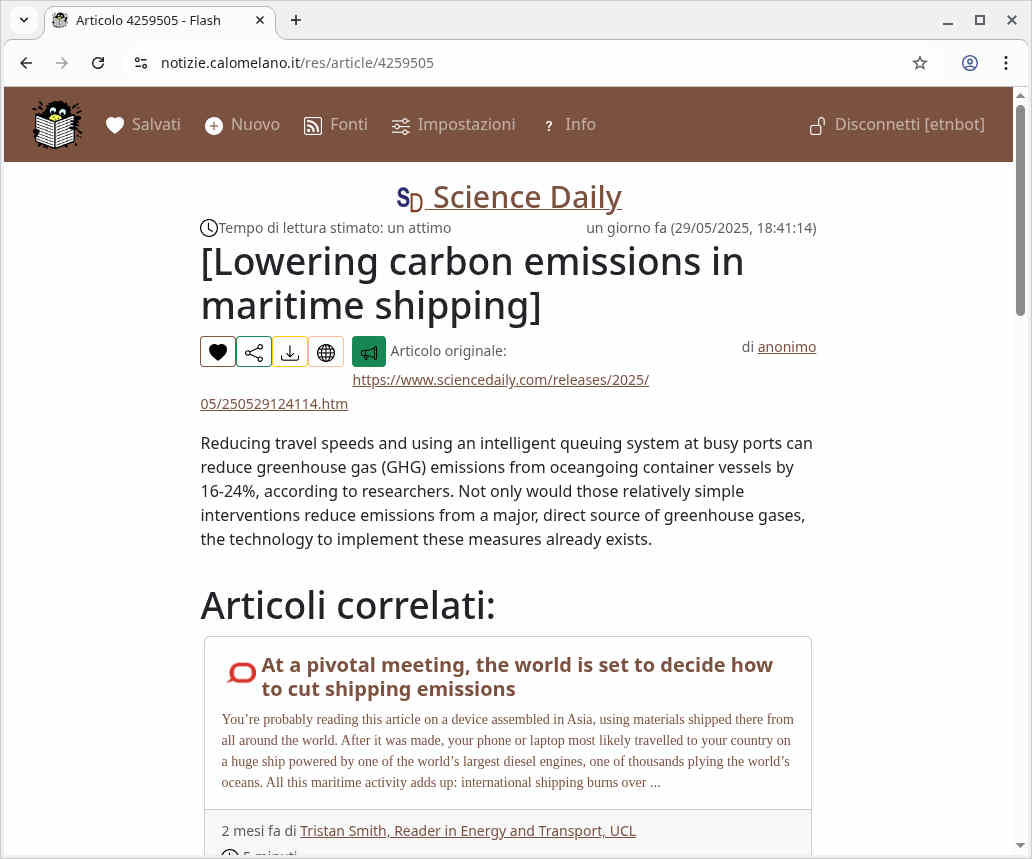
Task: Open the sciencedaily.com article link
Action: pyautogui.click(x=500, y=380)
